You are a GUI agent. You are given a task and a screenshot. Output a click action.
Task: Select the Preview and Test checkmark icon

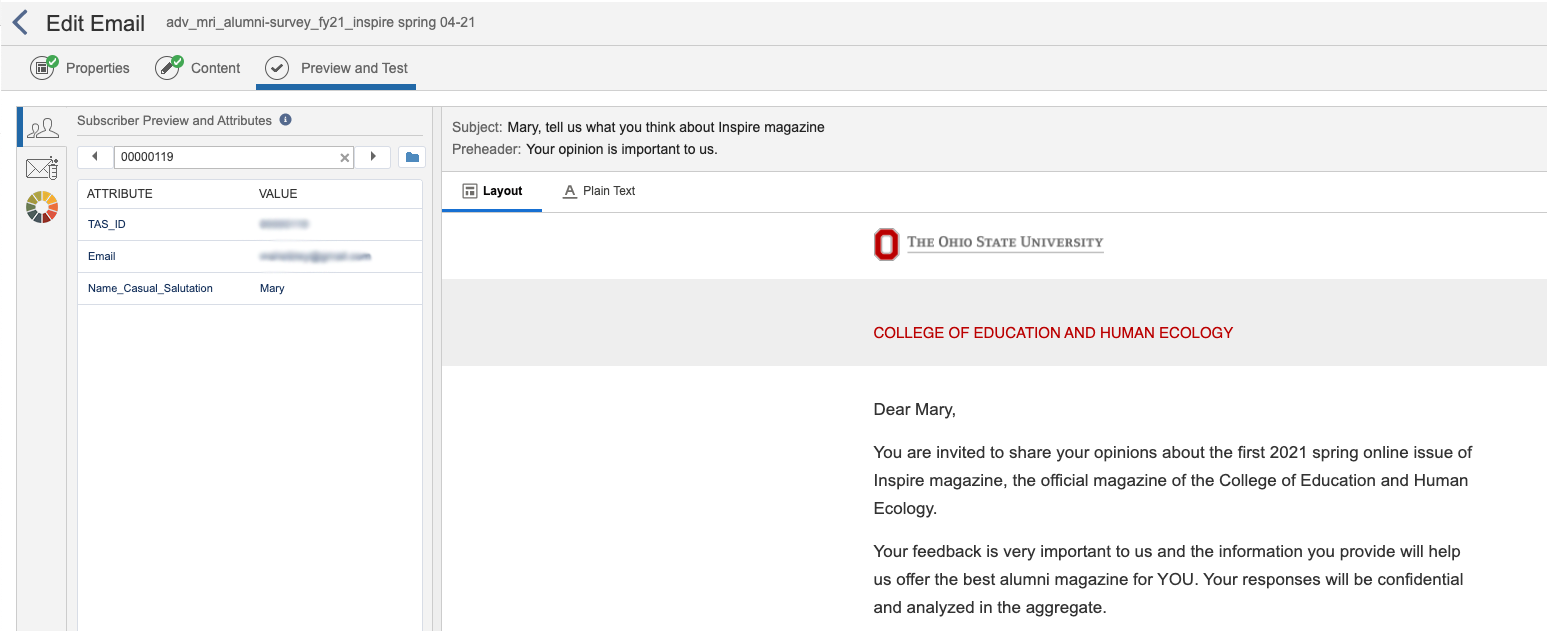click(x=276, y=68)
